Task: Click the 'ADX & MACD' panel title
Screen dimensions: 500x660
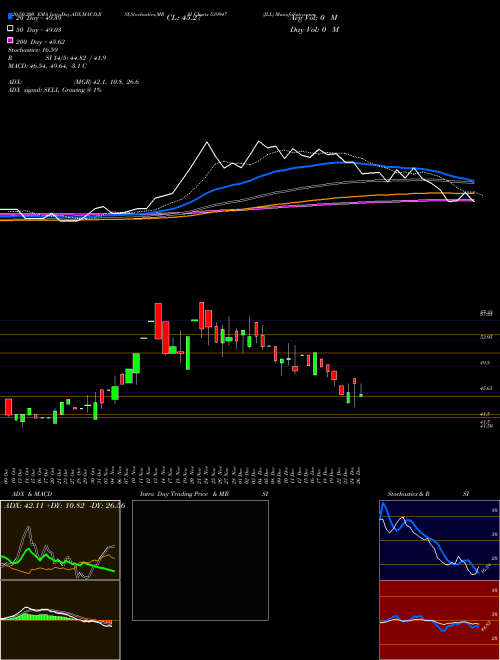Action: click(x=32, y=494)
